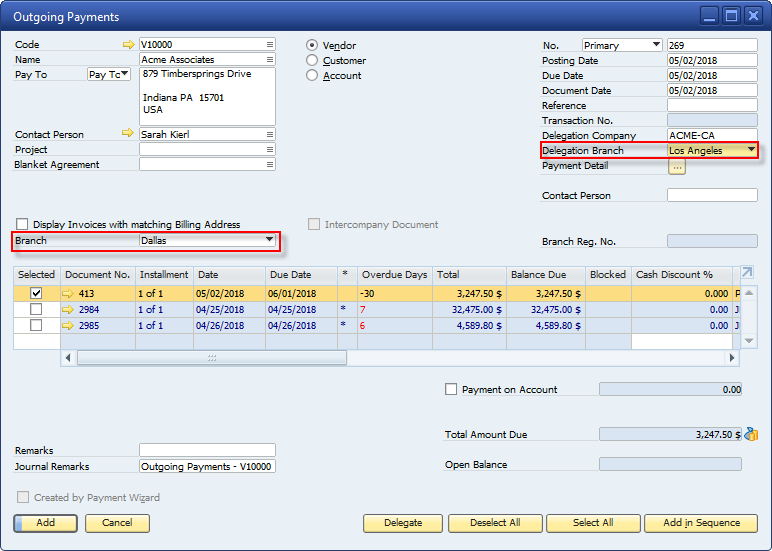772x551 pixels.
Task: Enable the Payment on Account checkbox
Action: tap(451, 390)
